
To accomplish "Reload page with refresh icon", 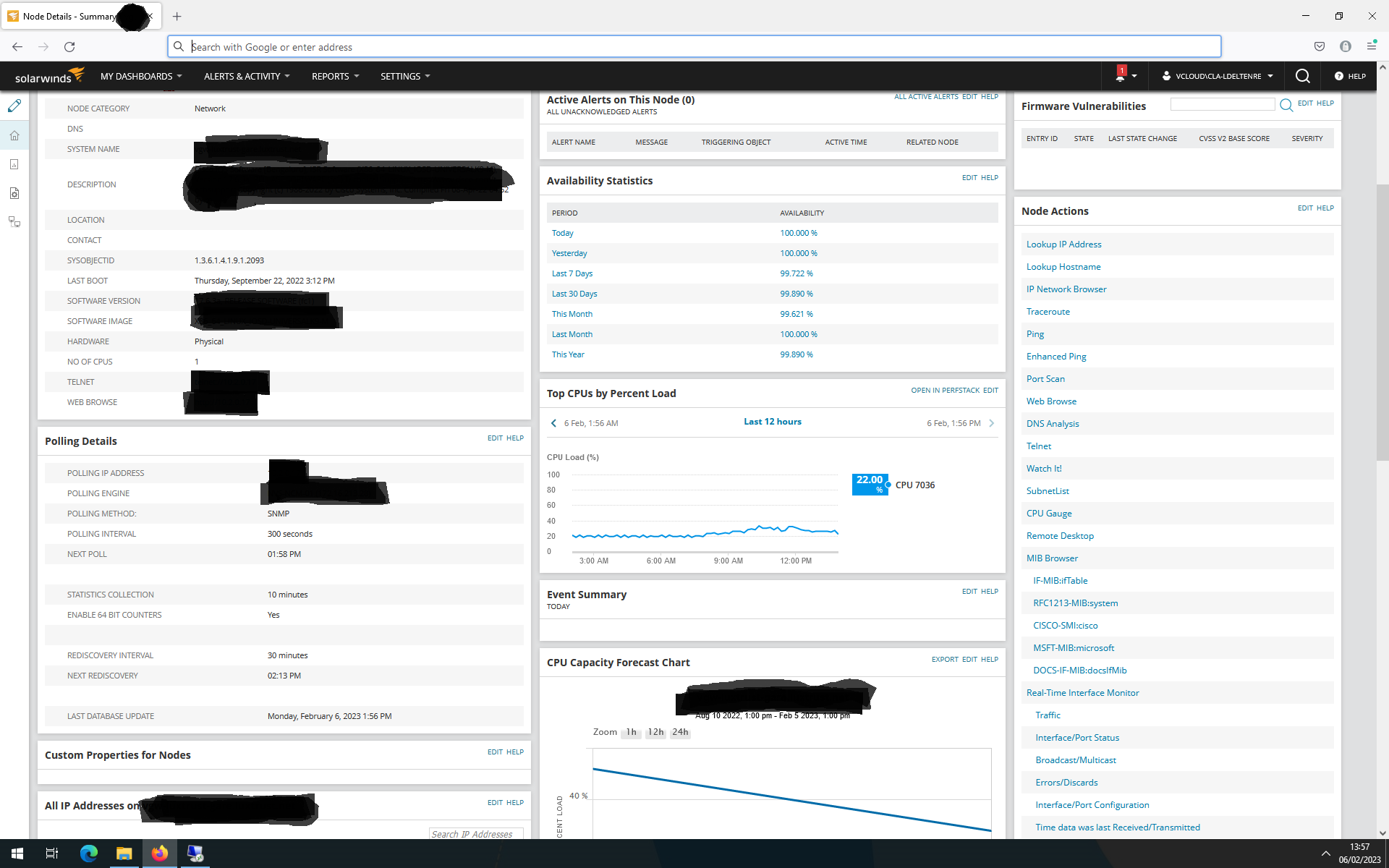I will pyautogui.click(x=69, y=47).
